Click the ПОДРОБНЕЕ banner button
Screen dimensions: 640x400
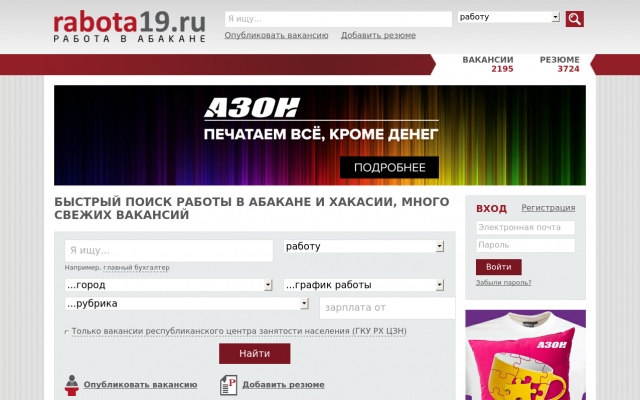pos(389,167)
